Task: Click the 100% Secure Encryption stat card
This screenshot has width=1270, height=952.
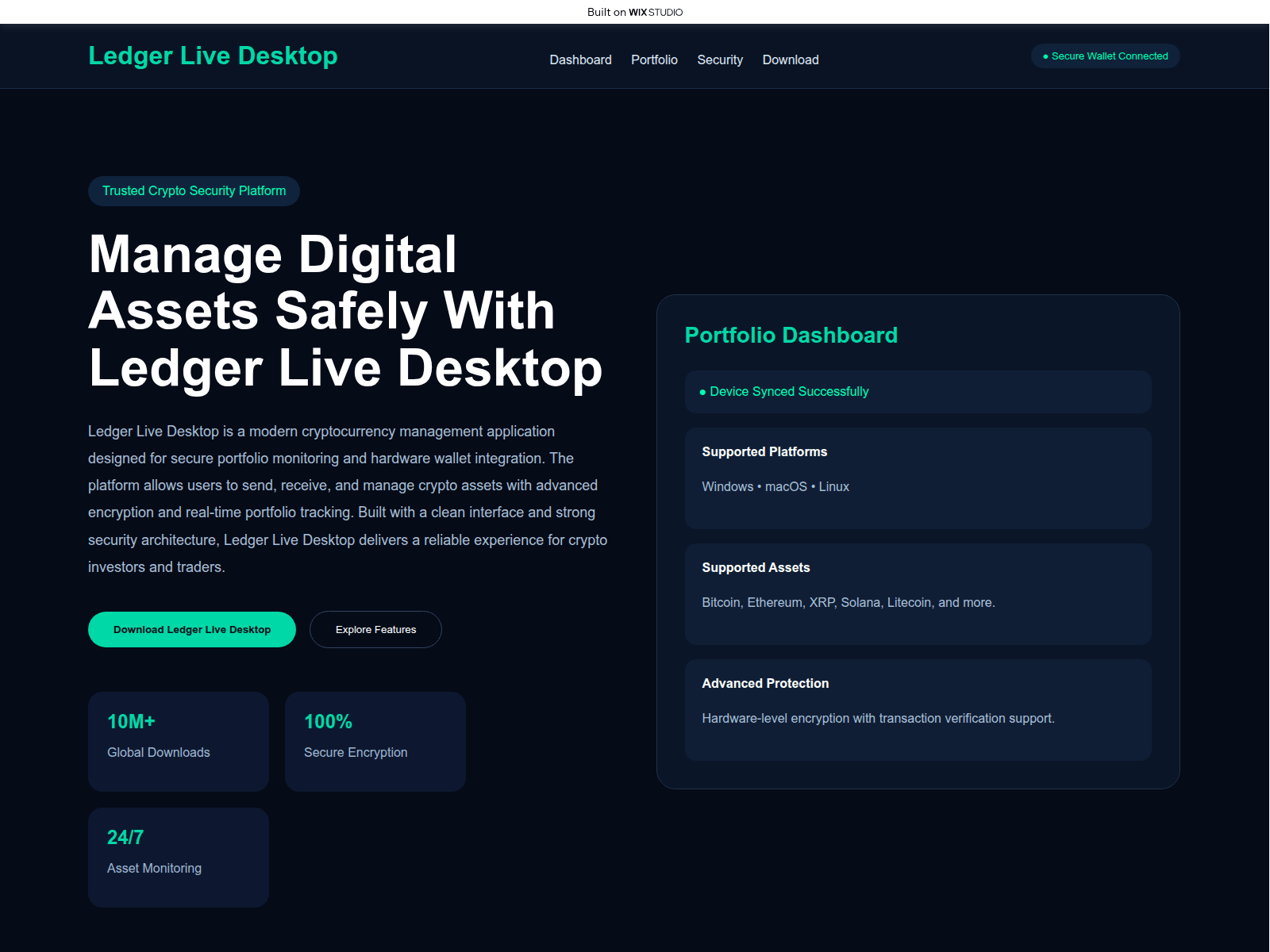Action: [375, 742]
